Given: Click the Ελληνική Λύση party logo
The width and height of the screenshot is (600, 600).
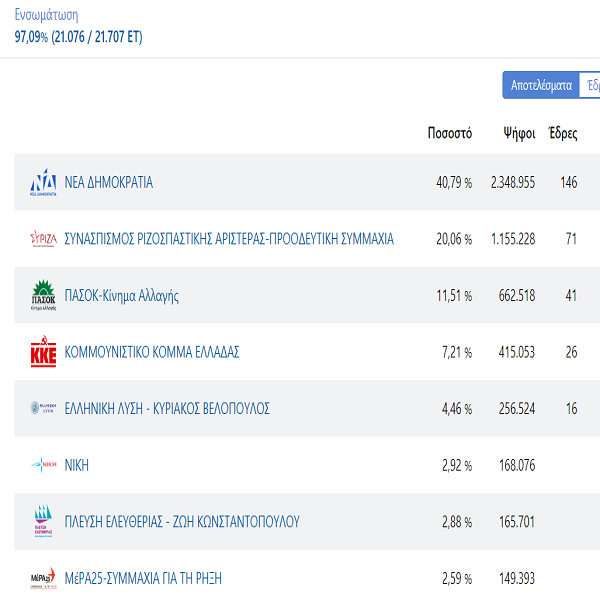Looking at the screenshot, I should pyautogui.click(x=43, y=408).
